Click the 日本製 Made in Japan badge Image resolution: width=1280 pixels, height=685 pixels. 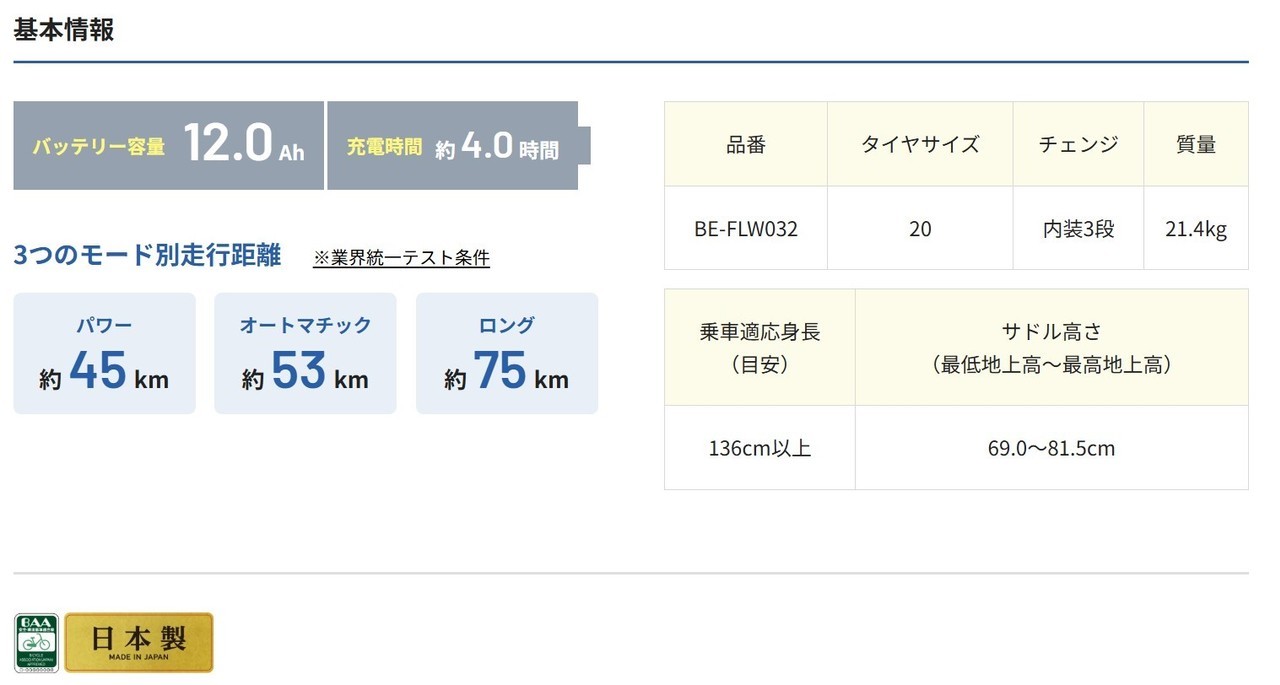(x=139, y=643)
